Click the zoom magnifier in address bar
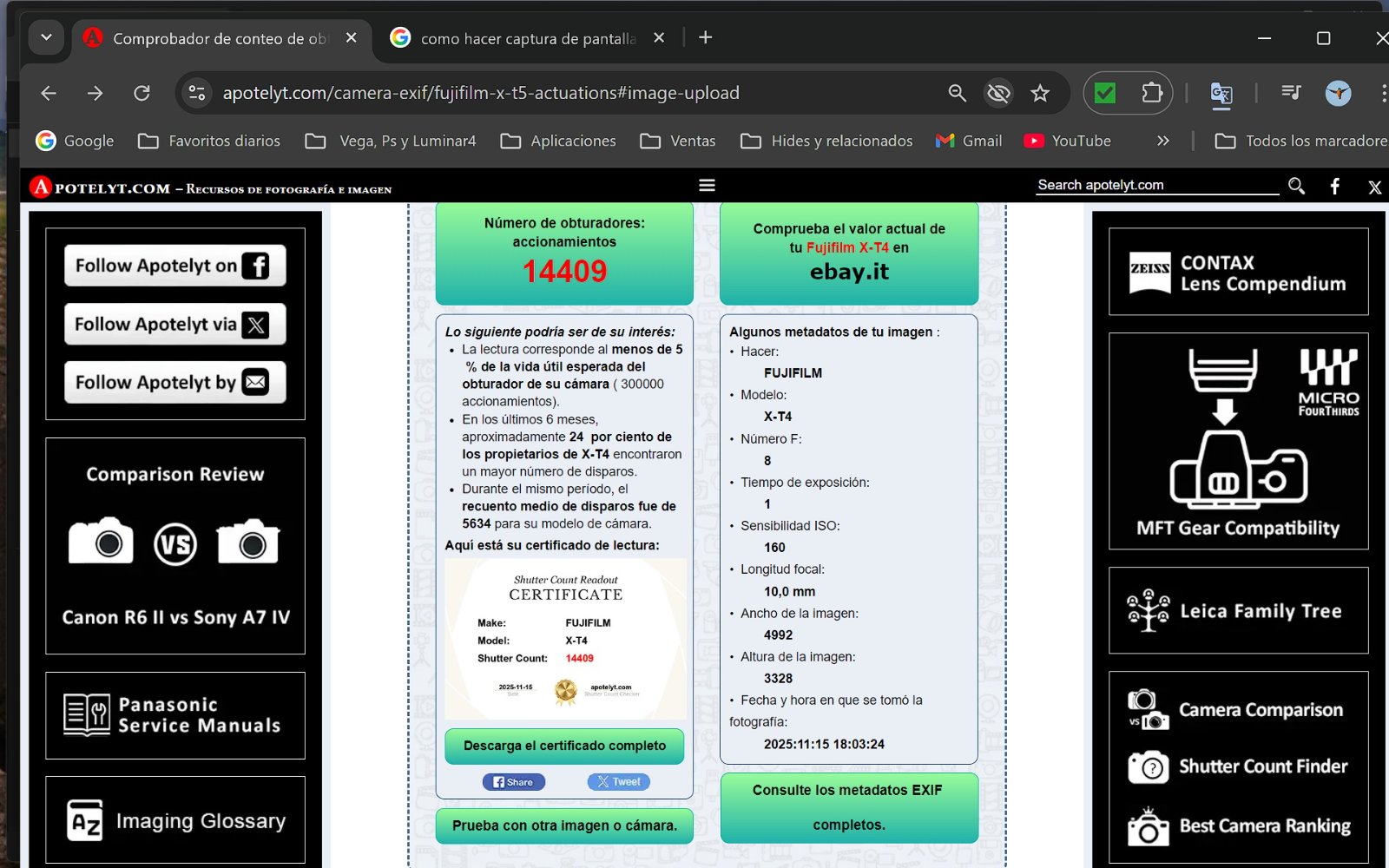1389x868 pixels. pyautogui.click(x=957, y=93)
